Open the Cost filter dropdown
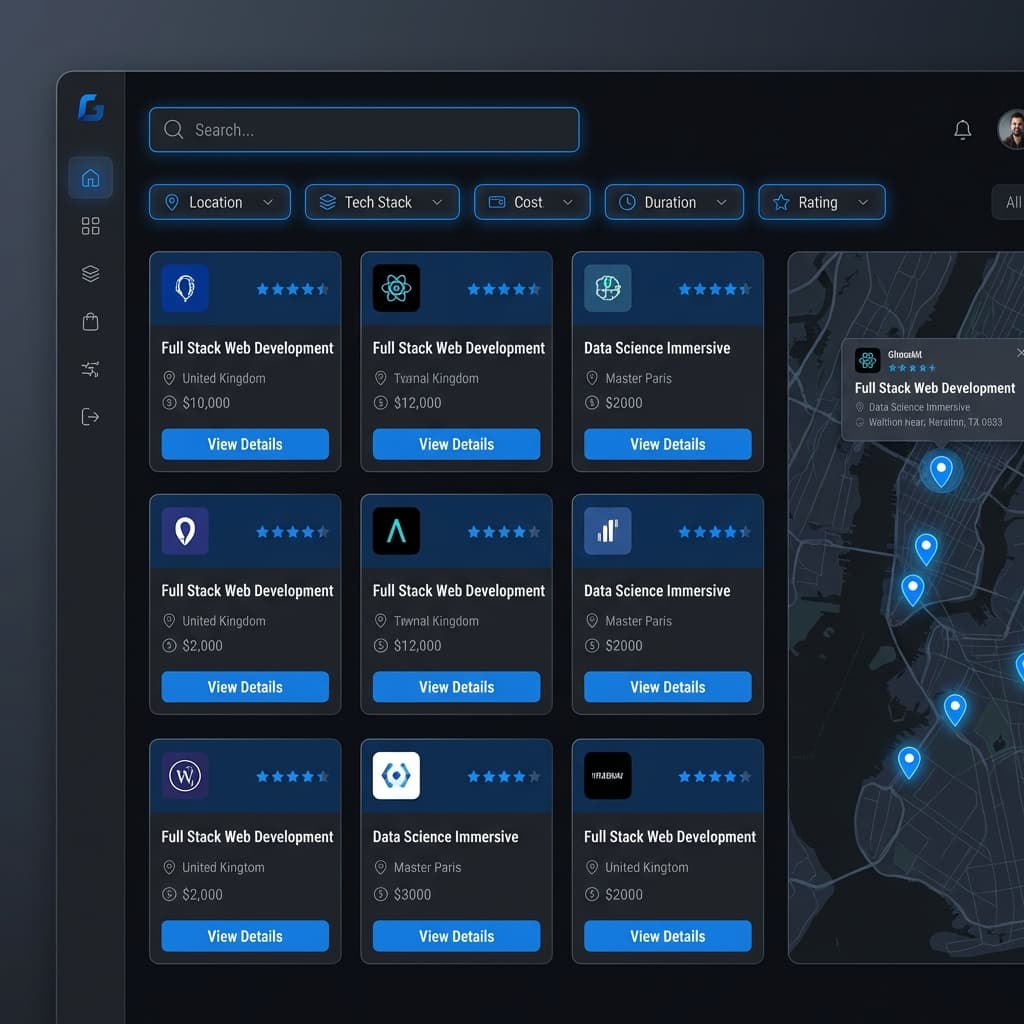Viewport: 1024px width, 1024px height. click(x=531, y=202)
